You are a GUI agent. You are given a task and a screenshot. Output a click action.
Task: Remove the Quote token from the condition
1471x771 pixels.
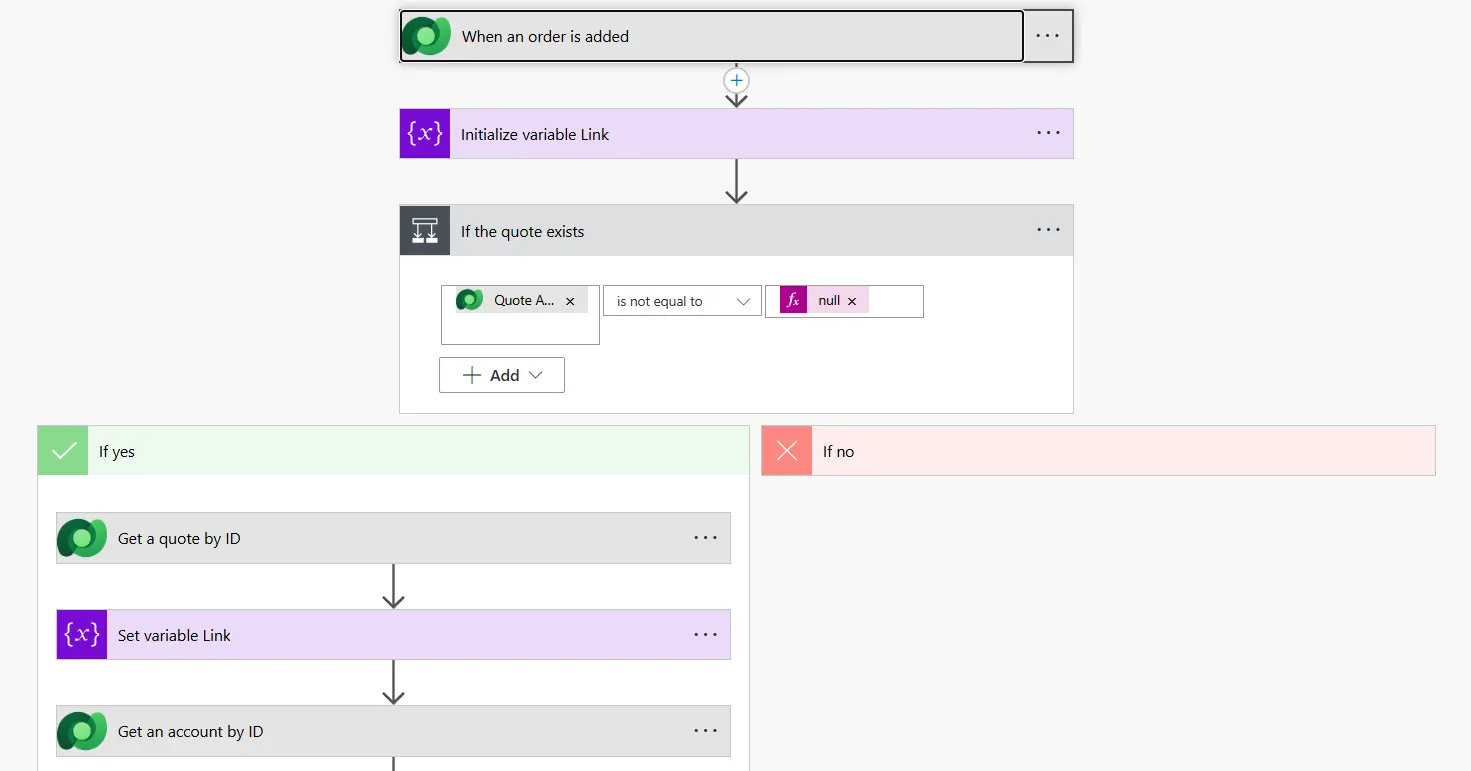click(570, 301)
